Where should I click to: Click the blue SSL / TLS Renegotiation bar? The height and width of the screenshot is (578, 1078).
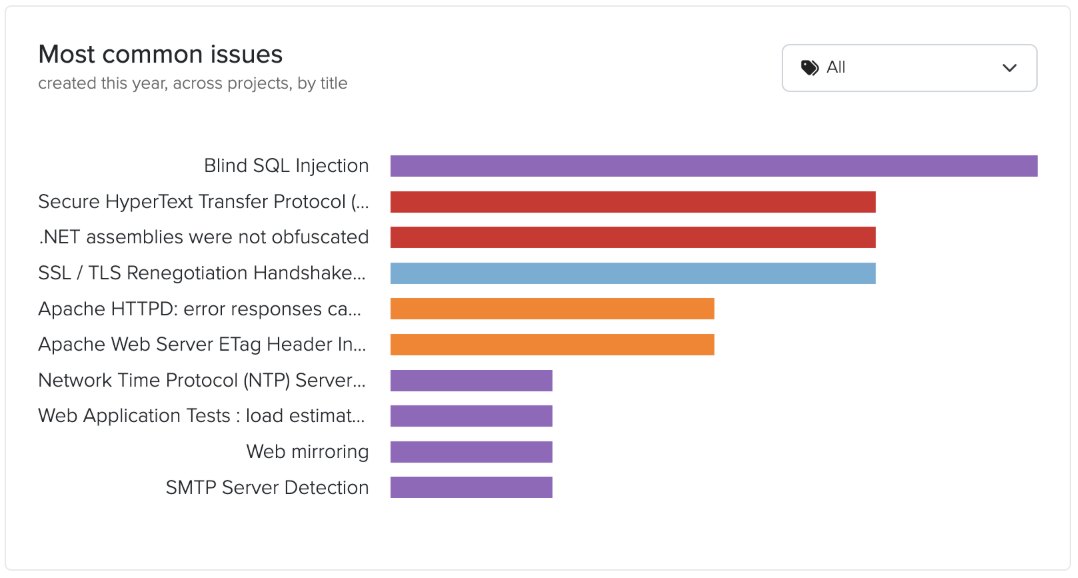click(x=630, y=272)
